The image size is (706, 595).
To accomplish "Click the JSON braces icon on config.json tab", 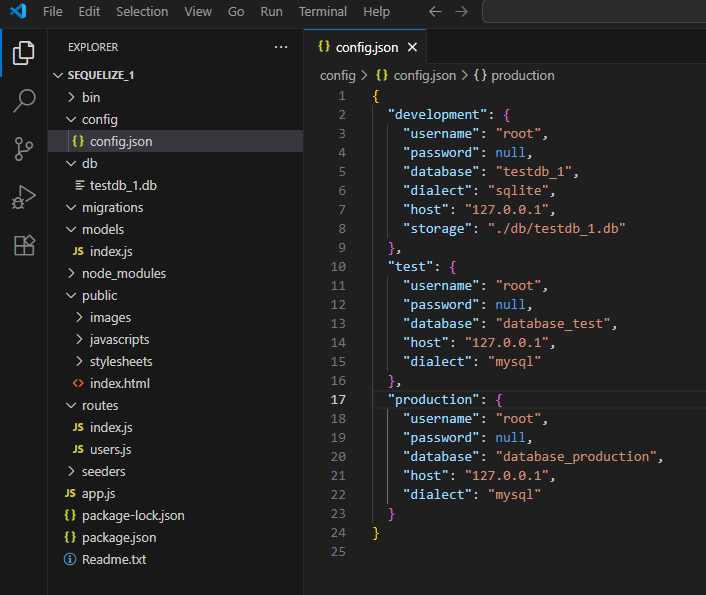I will pos(324,46).
